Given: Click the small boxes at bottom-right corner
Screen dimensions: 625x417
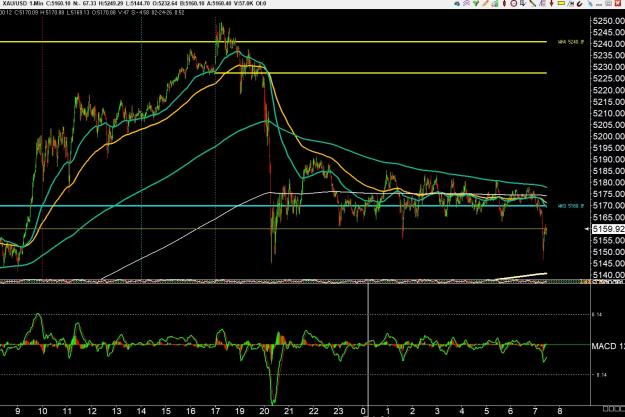Looking at the screenshot, I should pyautogui.click(x=613, y=409).
